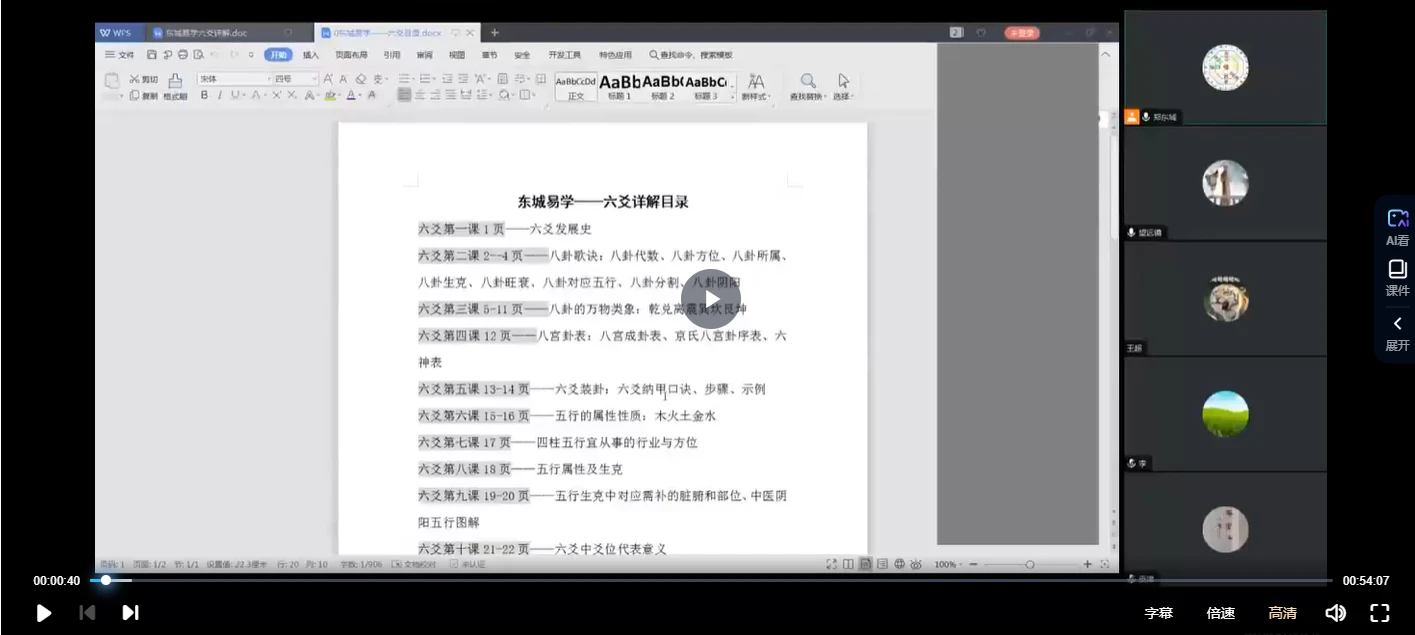Click the zoom out minus button
Screen dimensions: 1415x635
tap(973, 564)
